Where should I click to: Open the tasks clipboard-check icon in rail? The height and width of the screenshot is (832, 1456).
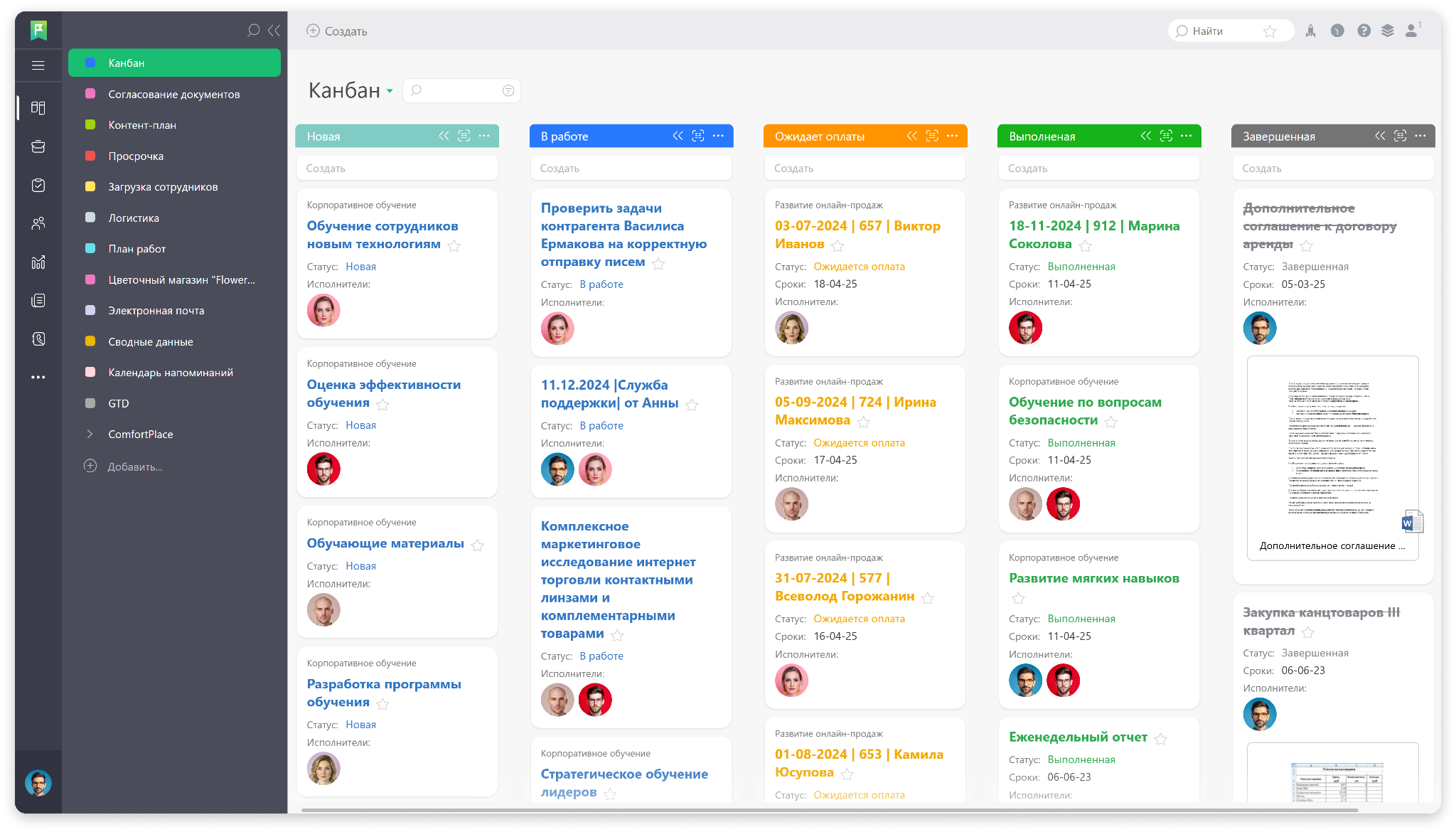[38, 185]
